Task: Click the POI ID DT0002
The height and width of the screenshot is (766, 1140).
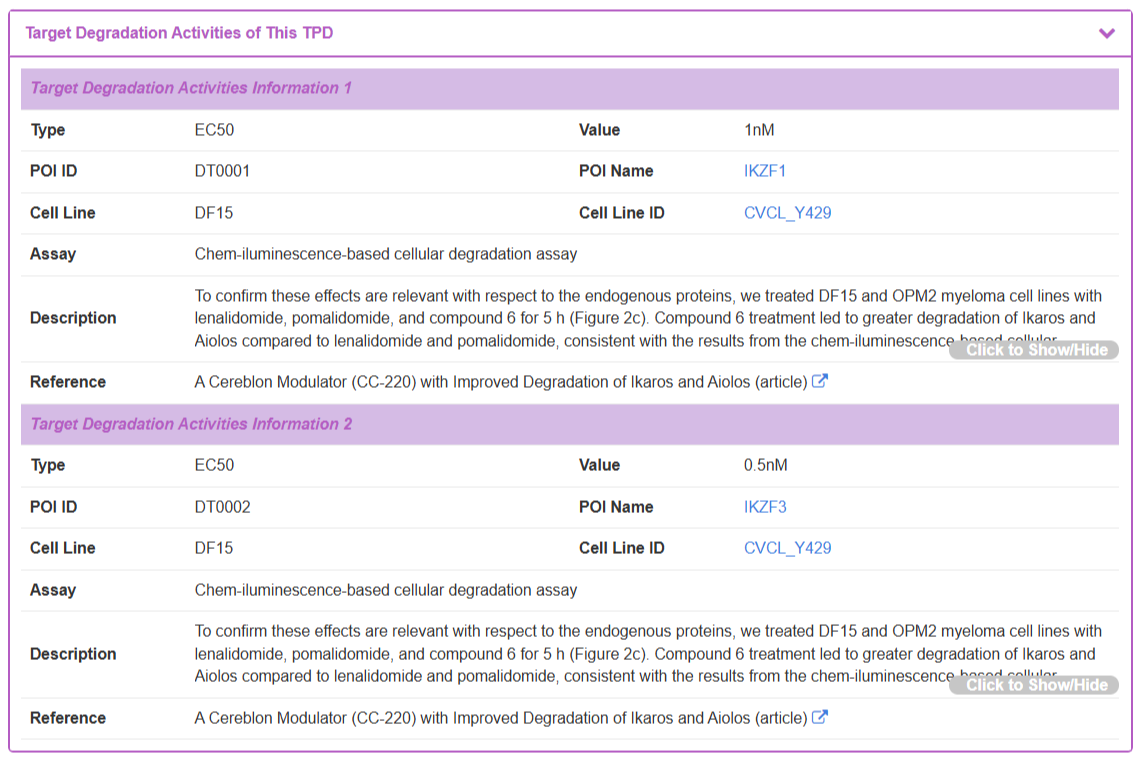Action: (x=222, y=507)
